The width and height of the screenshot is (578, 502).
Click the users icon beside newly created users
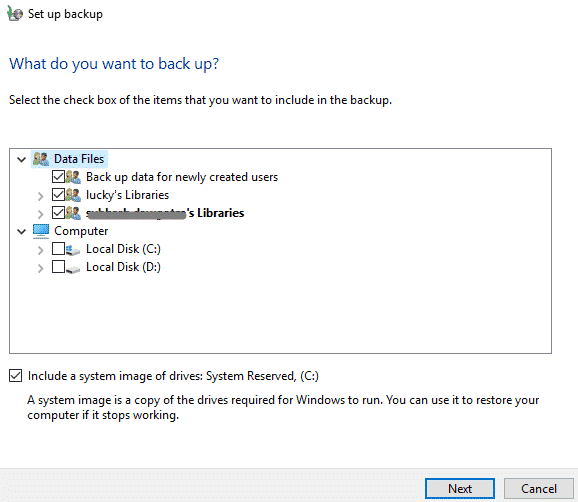73,177
